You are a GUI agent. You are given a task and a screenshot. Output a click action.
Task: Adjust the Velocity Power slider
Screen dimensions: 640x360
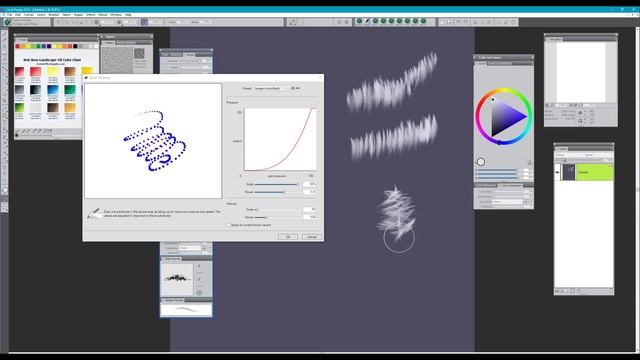[x=277, y=217]
